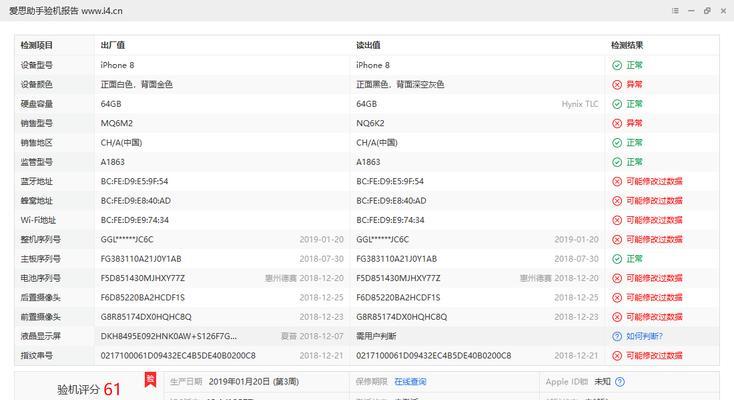
Task: Click the 检测结果 column header
Action: tap(627, 45)
